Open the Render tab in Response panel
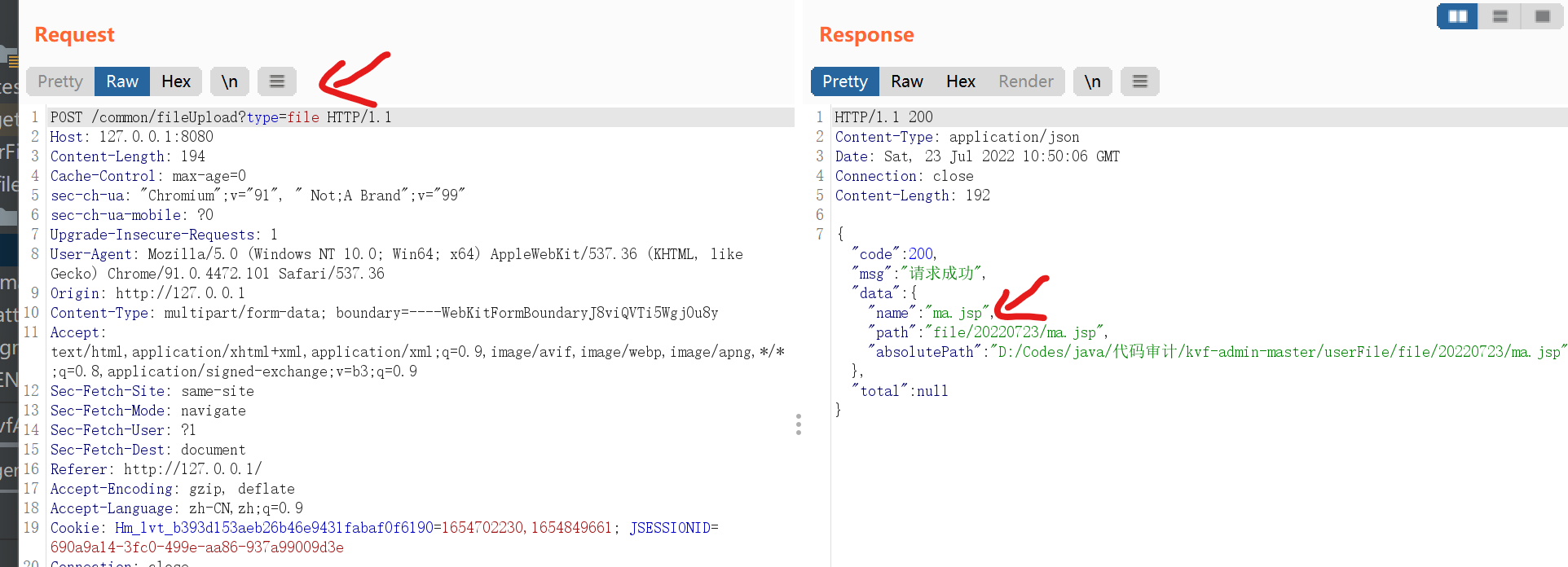 [1026, 81]
